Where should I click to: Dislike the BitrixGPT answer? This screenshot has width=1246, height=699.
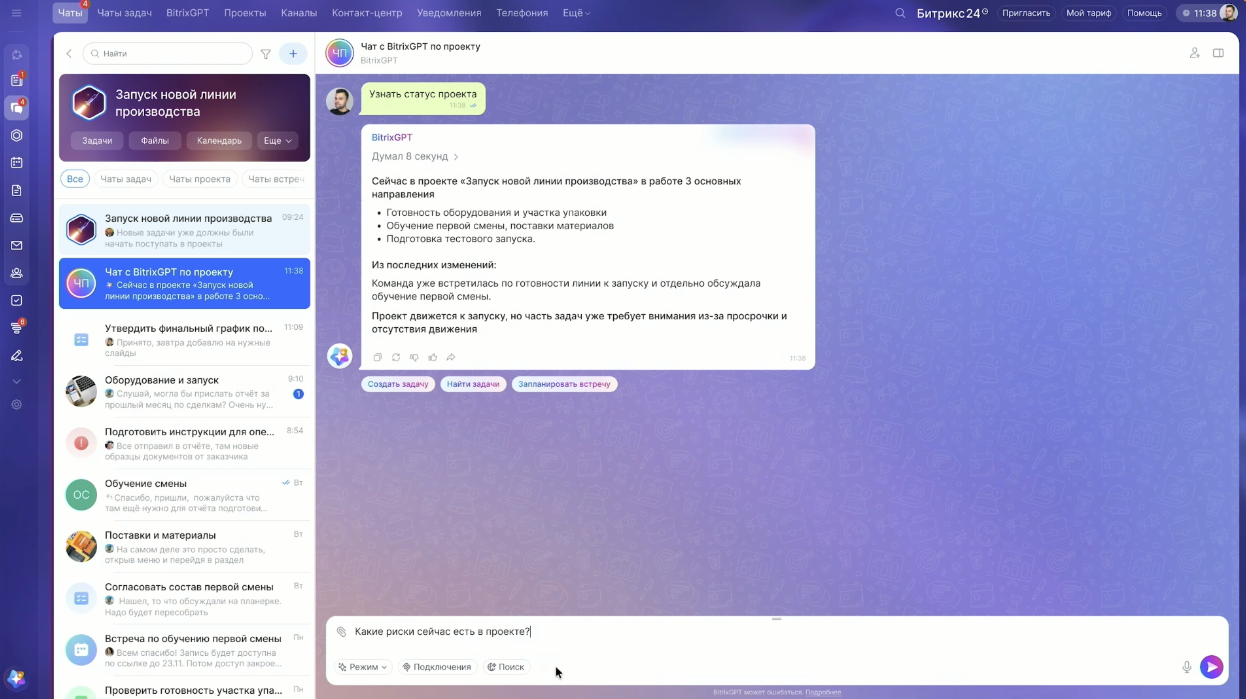click(414, 357)
